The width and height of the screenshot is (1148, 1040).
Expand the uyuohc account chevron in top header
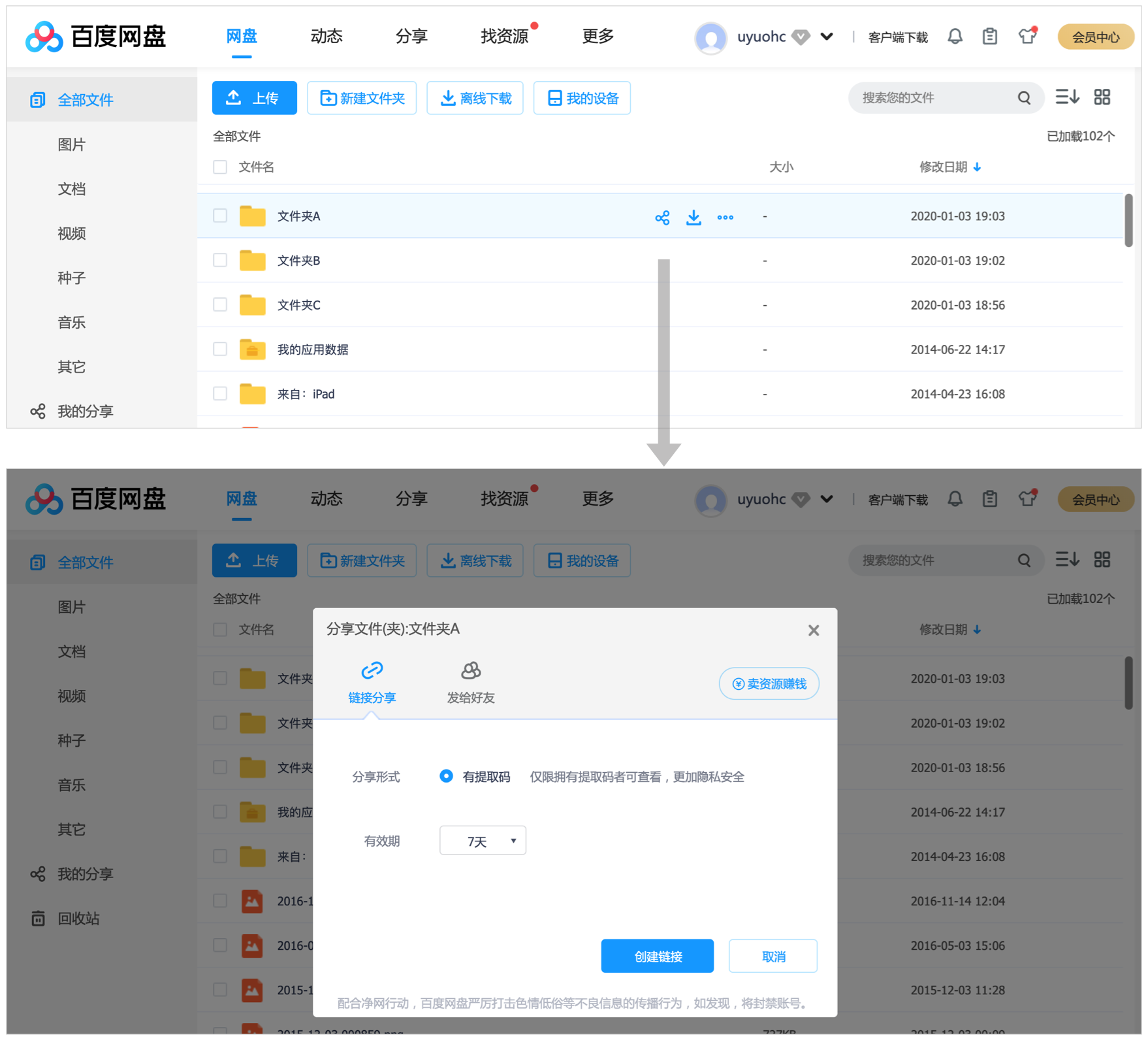click(x=827, y=37)
